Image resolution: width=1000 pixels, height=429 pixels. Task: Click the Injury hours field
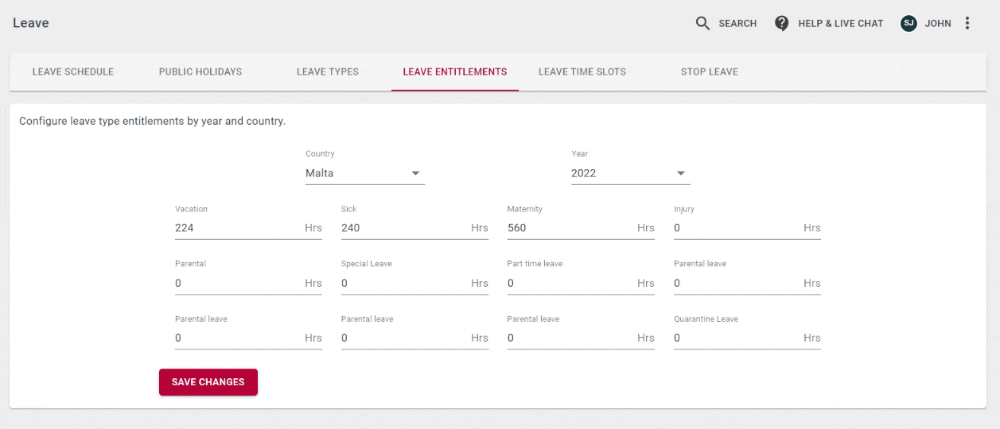coord(747,228)
